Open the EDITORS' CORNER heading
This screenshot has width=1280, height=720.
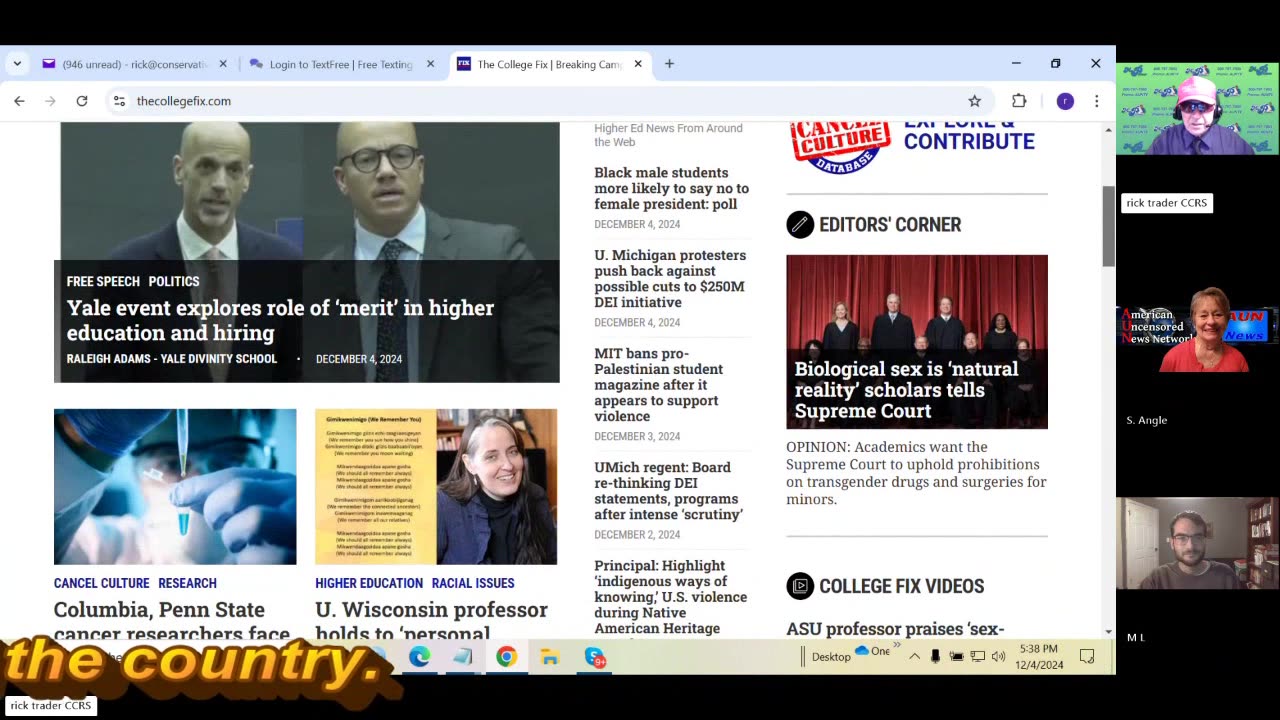click(890, 225)
